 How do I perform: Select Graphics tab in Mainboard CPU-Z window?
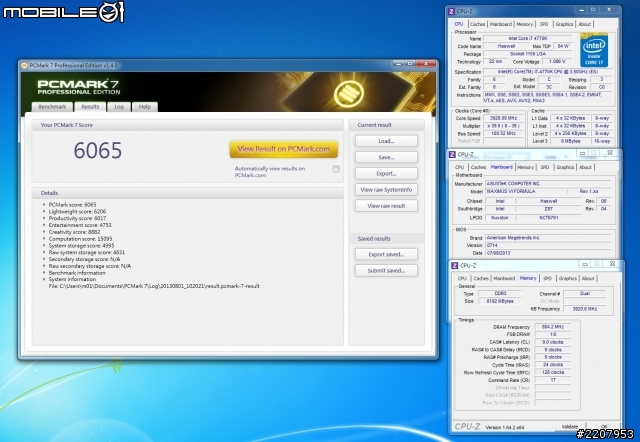tap(565, 167)
